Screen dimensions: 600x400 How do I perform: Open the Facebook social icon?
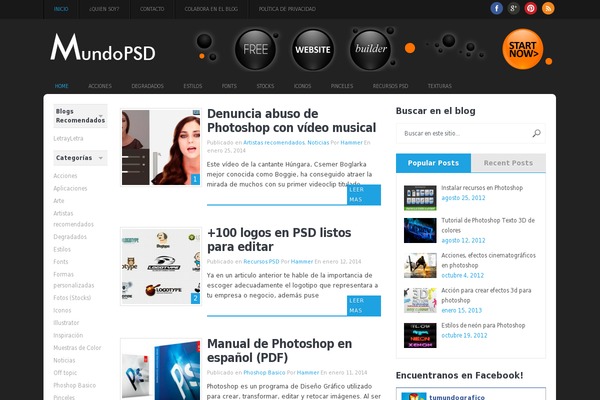click(496, 8)
